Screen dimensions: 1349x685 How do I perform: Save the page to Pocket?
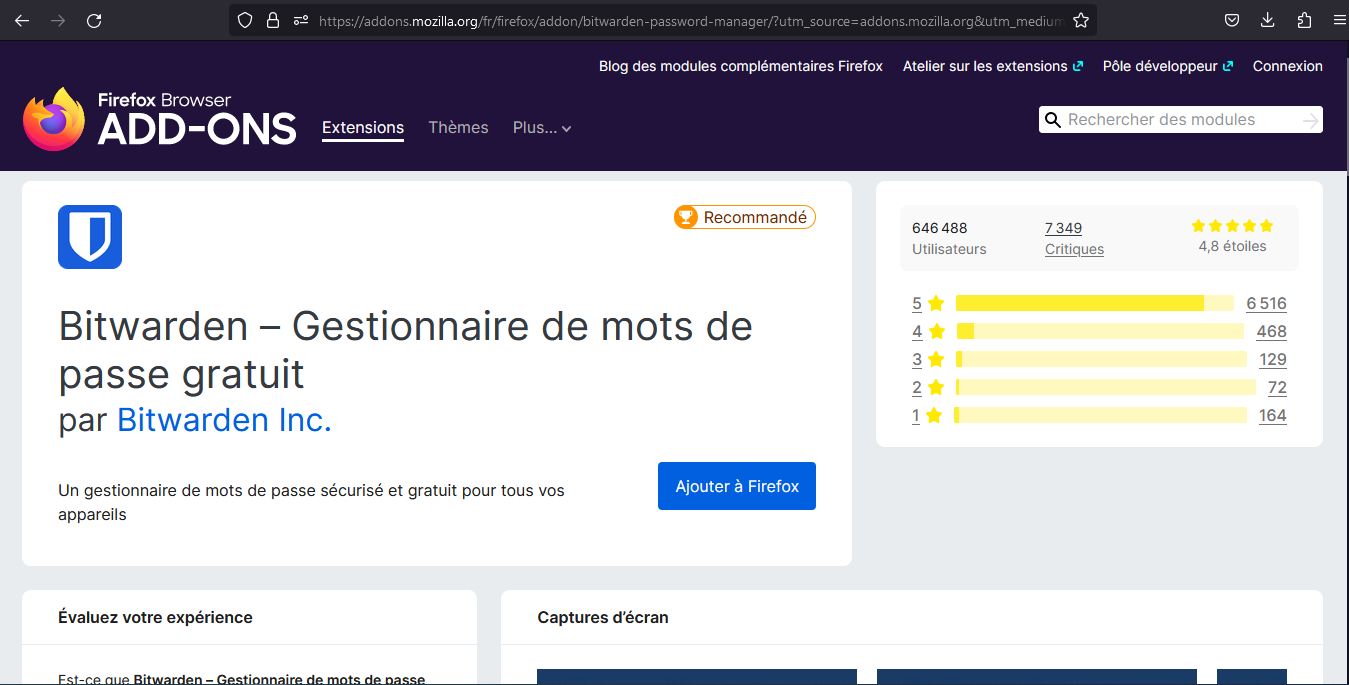(x=1233, y=20)
